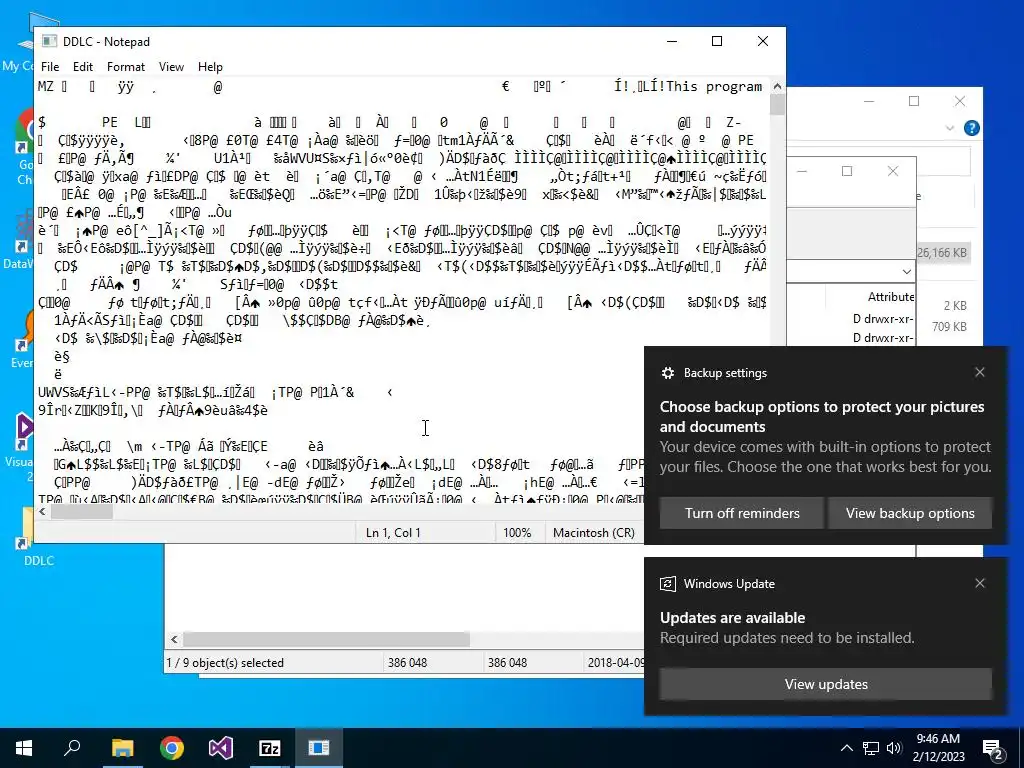Click the Attribute column header
Viewport: 1024px width, 768px height.
[x=891, y=296]
